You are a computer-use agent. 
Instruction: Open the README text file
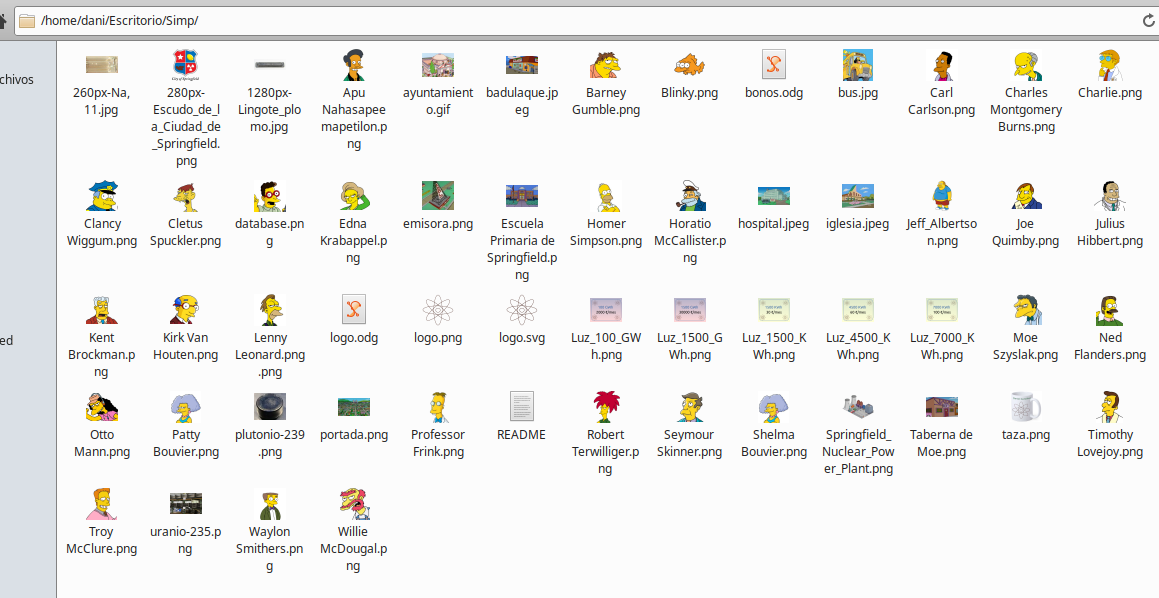(x=522, y=407)
